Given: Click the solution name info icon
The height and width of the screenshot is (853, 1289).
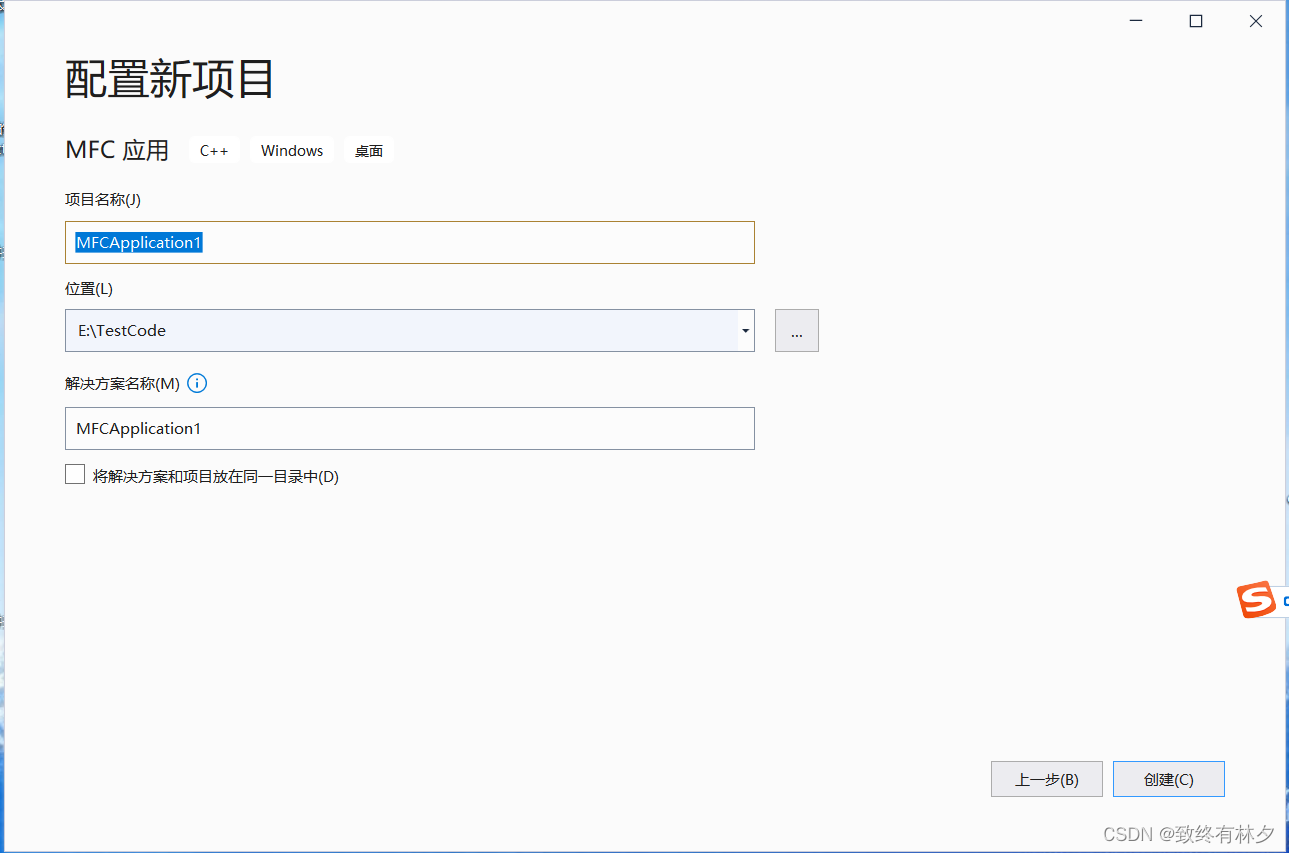Looking at the screenshot, I should (197, 383).
